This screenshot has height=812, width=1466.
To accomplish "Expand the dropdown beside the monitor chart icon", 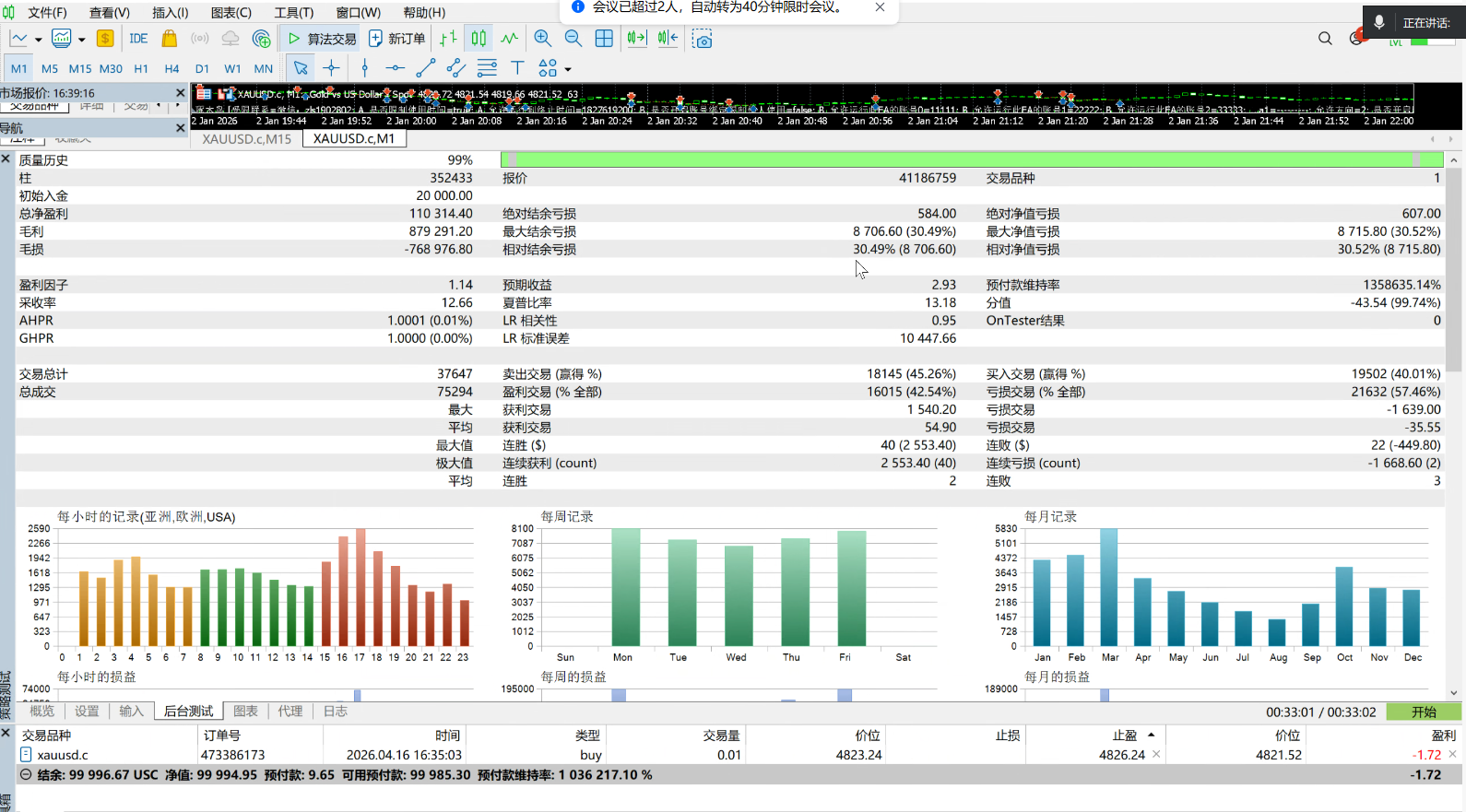I will click(81, 40).
